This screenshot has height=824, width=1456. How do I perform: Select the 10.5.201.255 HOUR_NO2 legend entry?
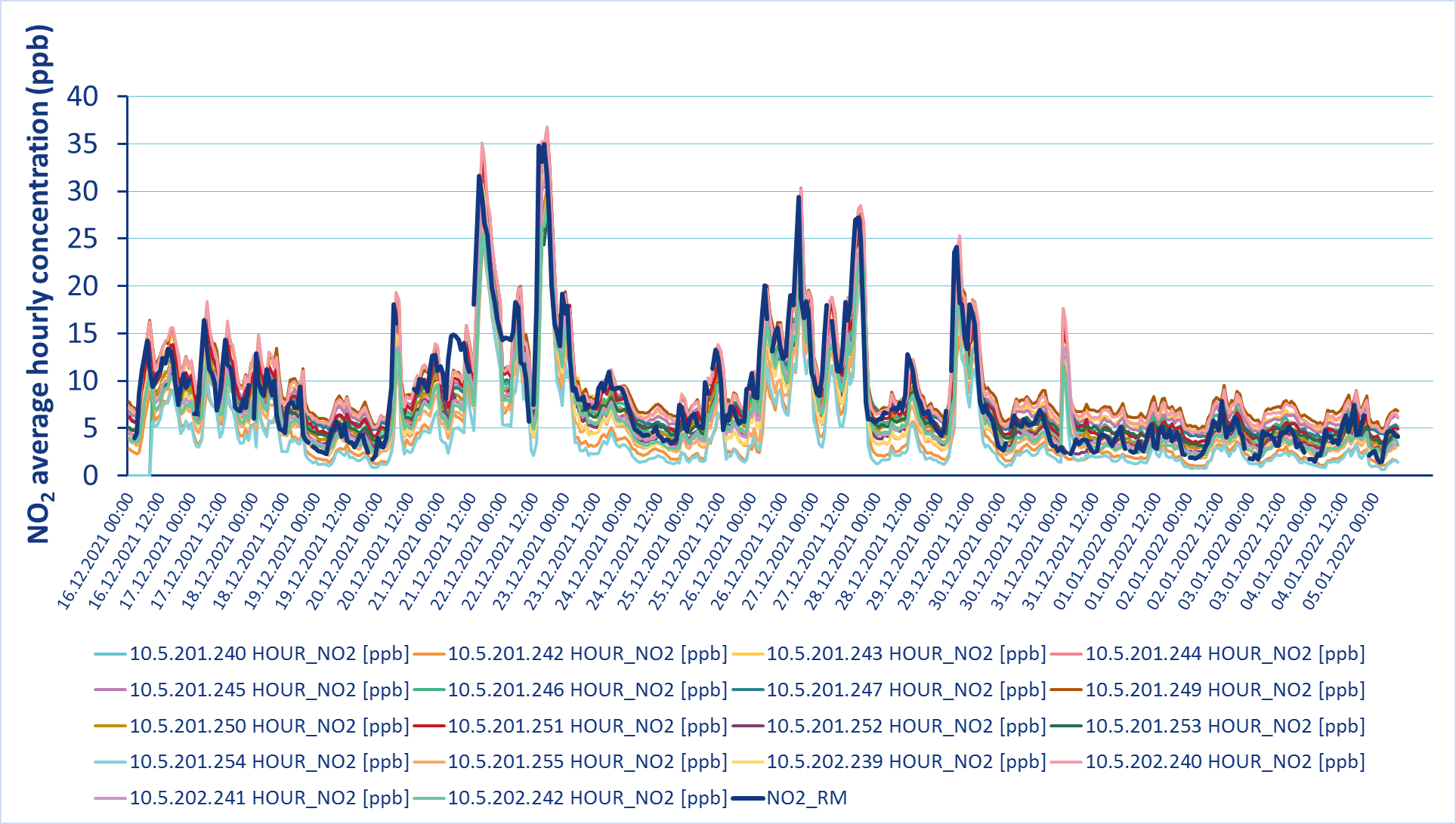(587, 762)
